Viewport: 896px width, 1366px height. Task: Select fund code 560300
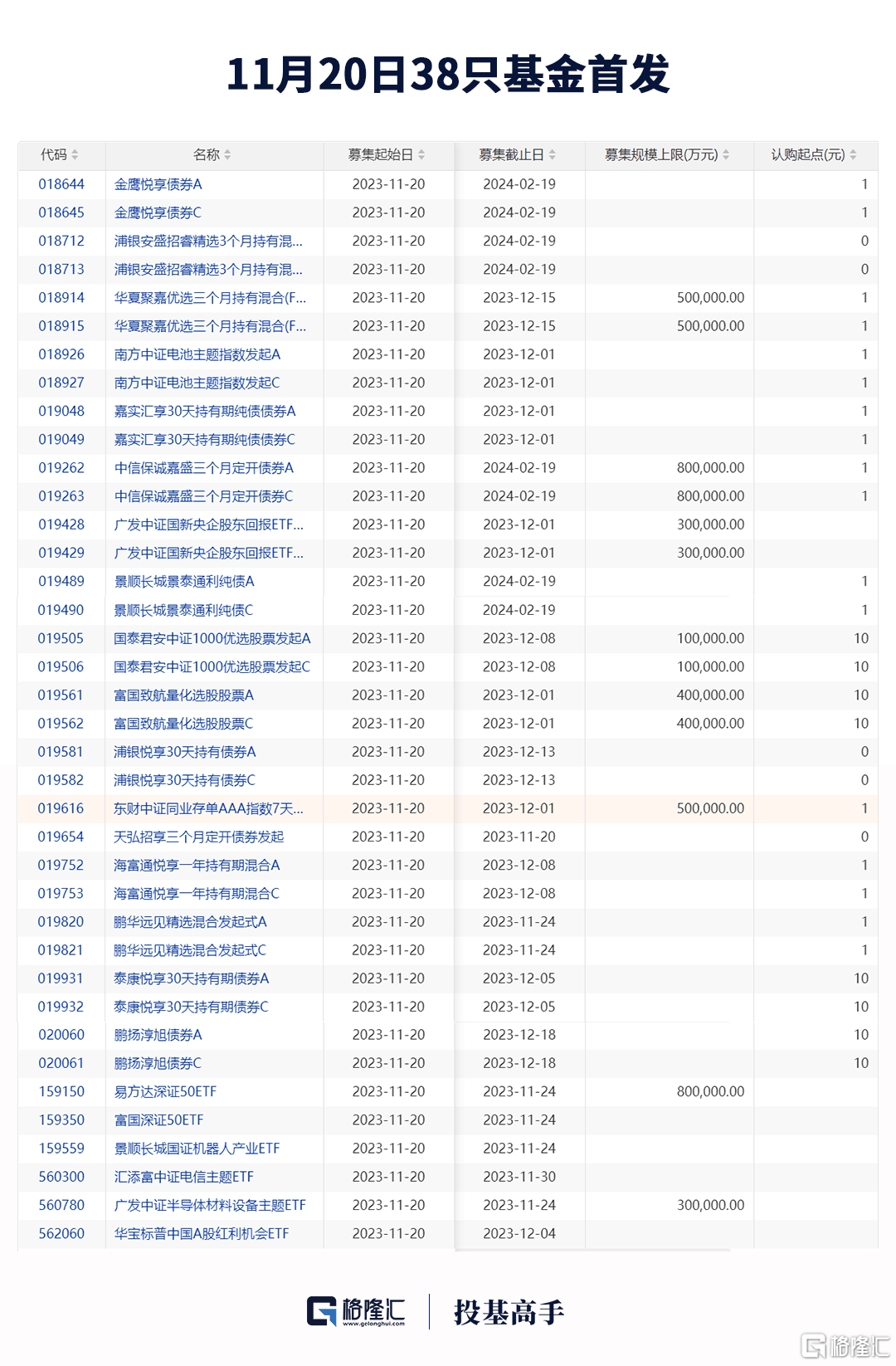point(61,1177)
